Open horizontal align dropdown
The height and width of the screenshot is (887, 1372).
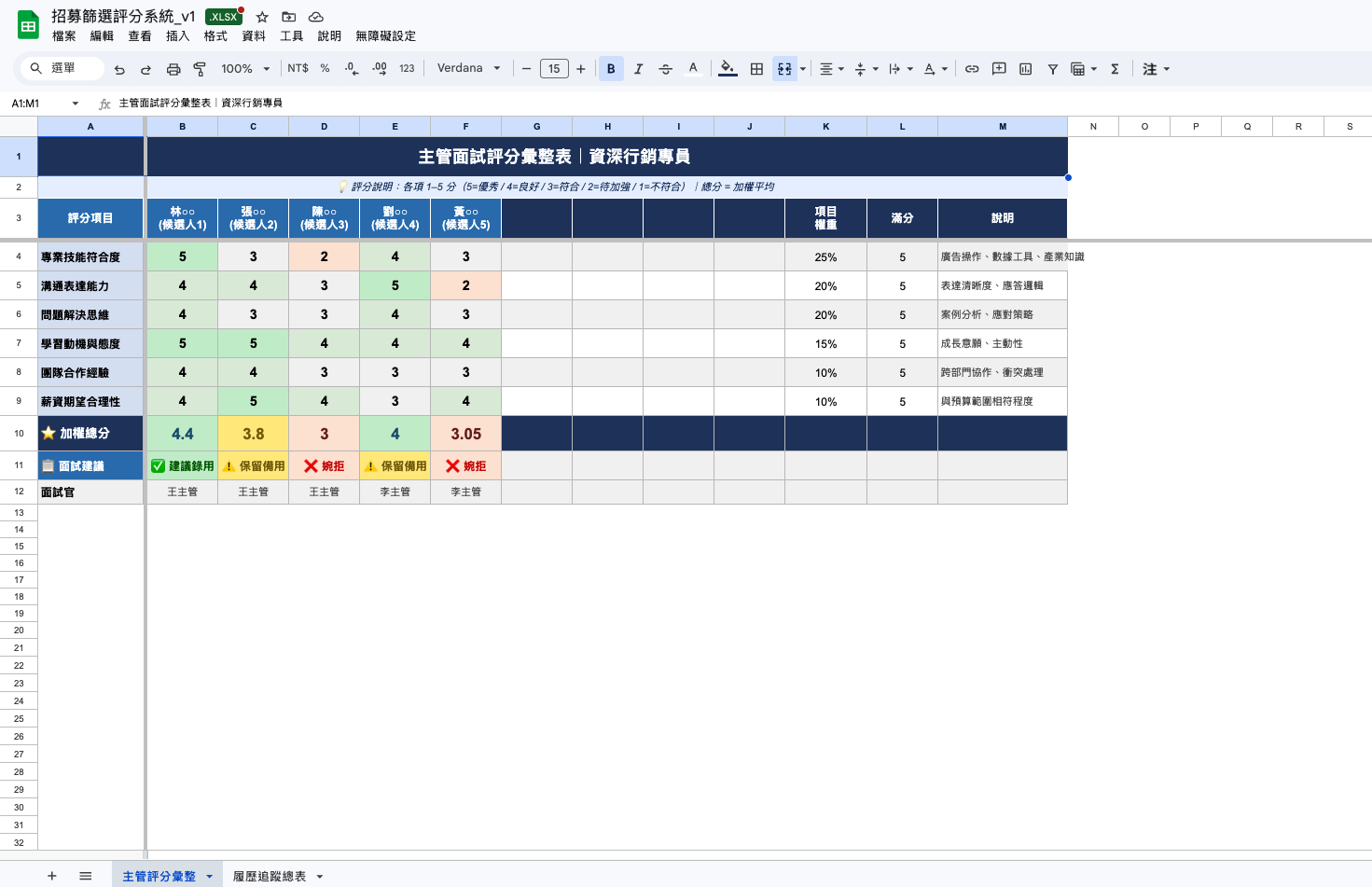coord(831,69)
